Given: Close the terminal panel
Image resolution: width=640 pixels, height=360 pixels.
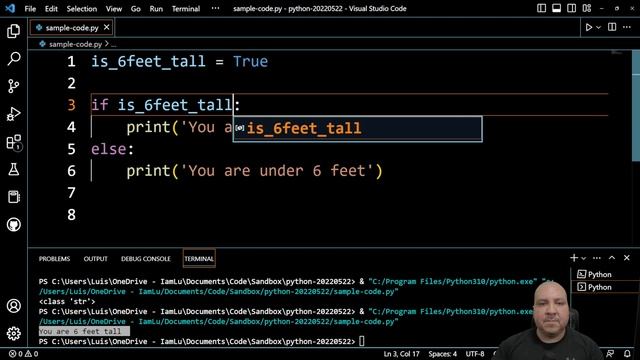Looking at the screenshot, I should (627, 258).
